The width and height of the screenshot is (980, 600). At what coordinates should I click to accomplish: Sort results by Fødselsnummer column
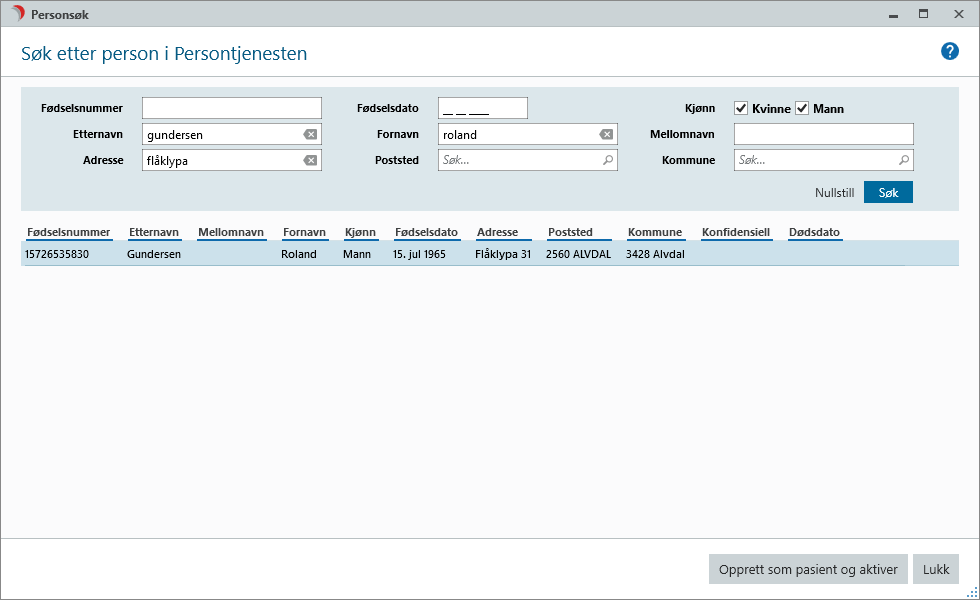(68, 233)
